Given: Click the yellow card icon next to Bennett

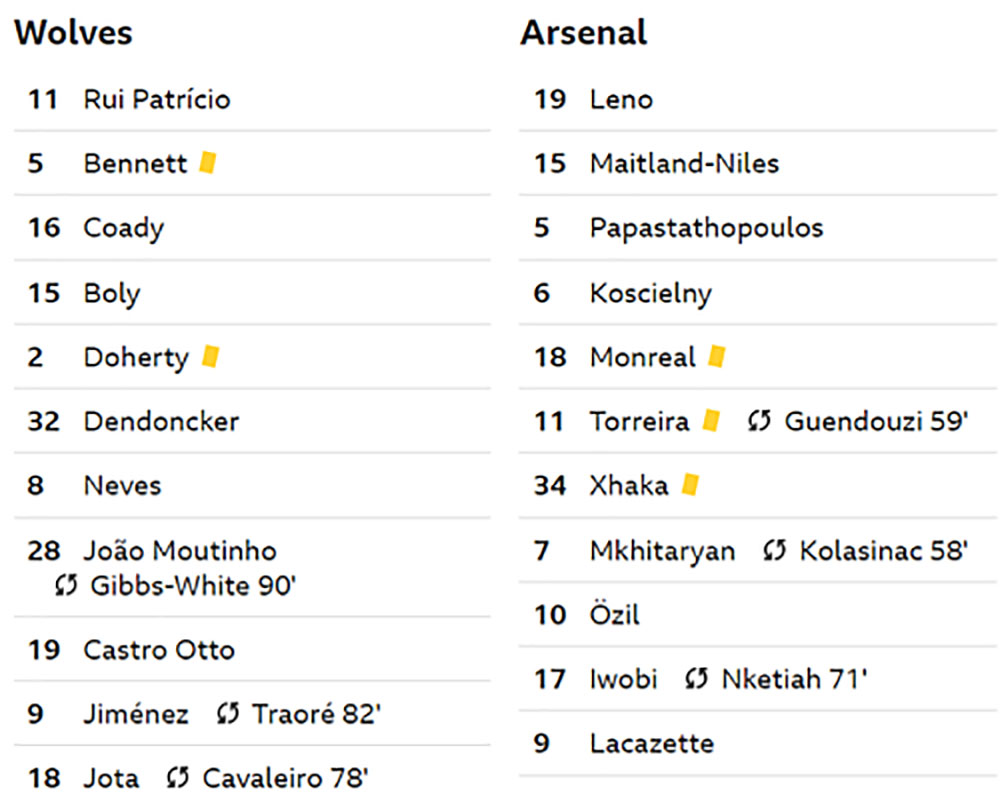Looking at the screenshot, I should [208, 163].
